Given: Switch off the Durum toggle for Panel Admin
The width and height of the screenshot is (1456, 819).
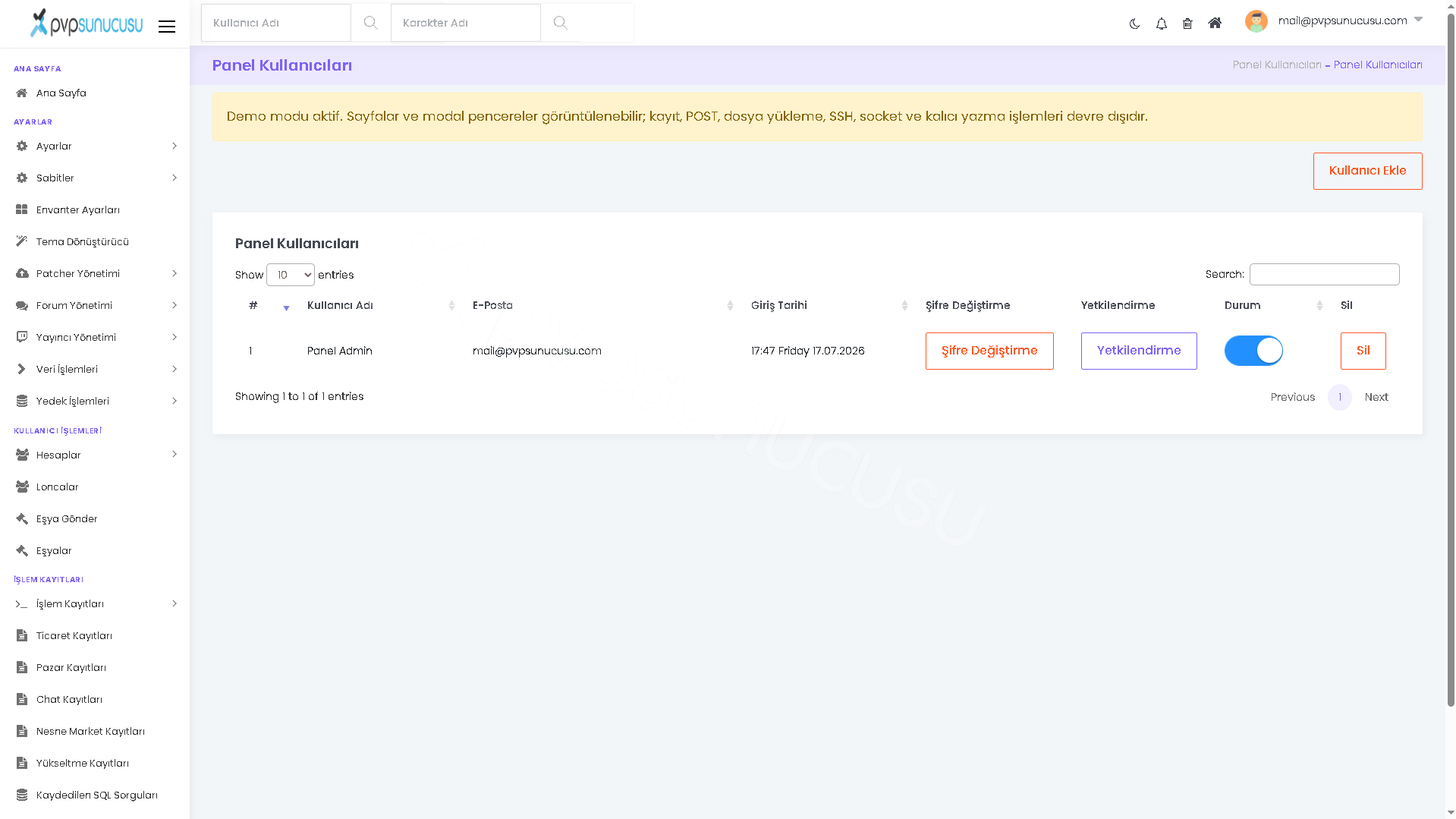Looking at the screenshot, I should [1253, 351].
